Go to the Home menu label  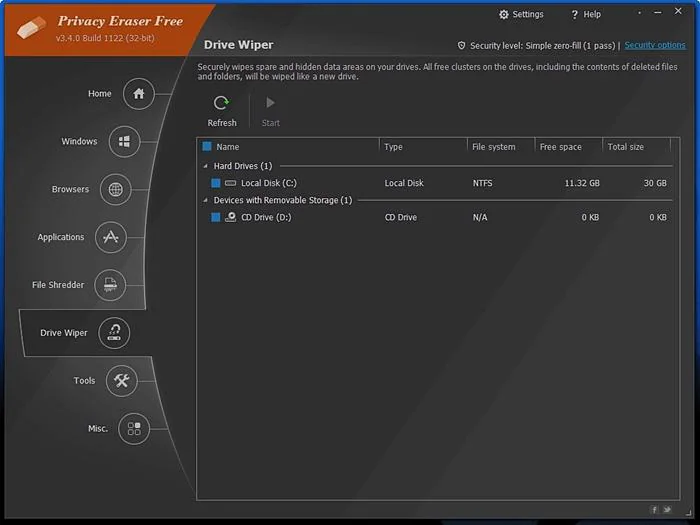[x=100, y=94]
